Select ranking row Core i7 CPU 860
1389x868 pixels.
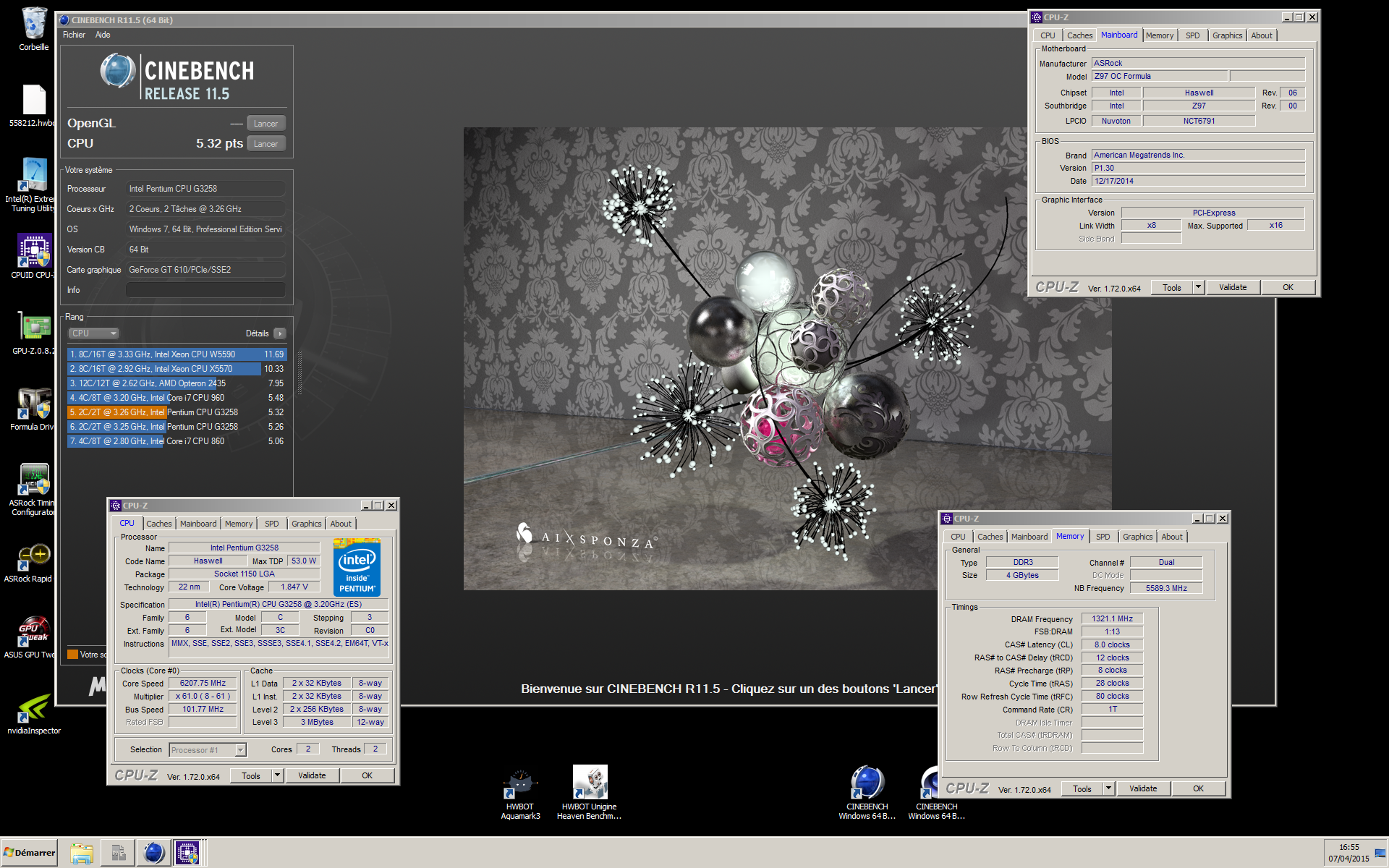tap(177, 441)
